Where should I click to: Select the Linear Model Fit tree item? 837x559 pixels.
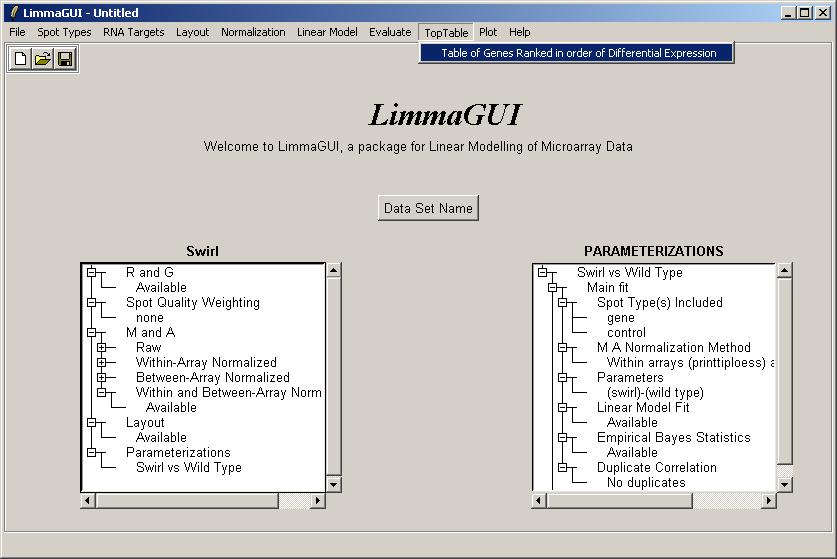click(x=643, y=407)
